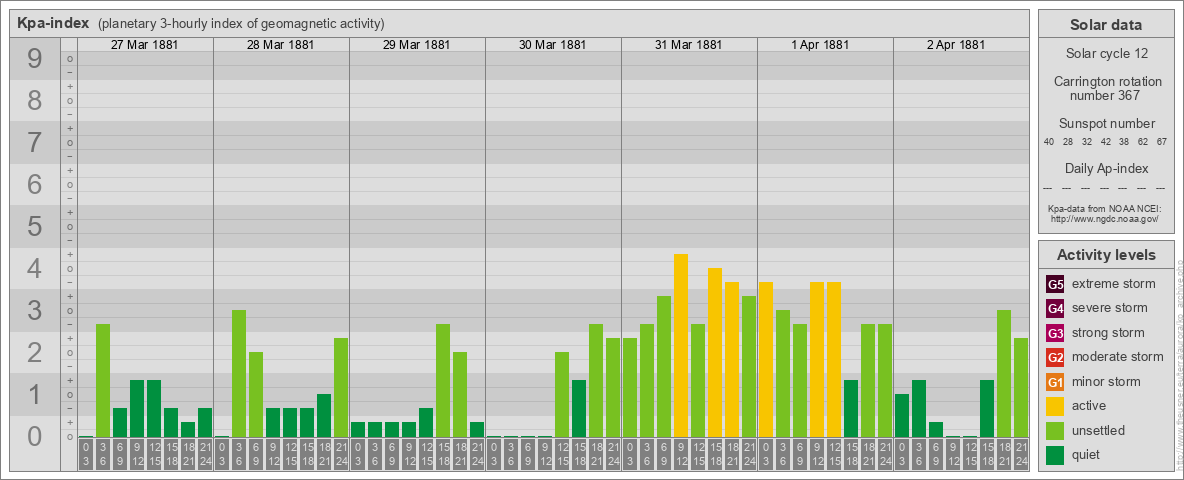
Task: Select the 27 Mar 1881 date header
Action: pos(145,45)
